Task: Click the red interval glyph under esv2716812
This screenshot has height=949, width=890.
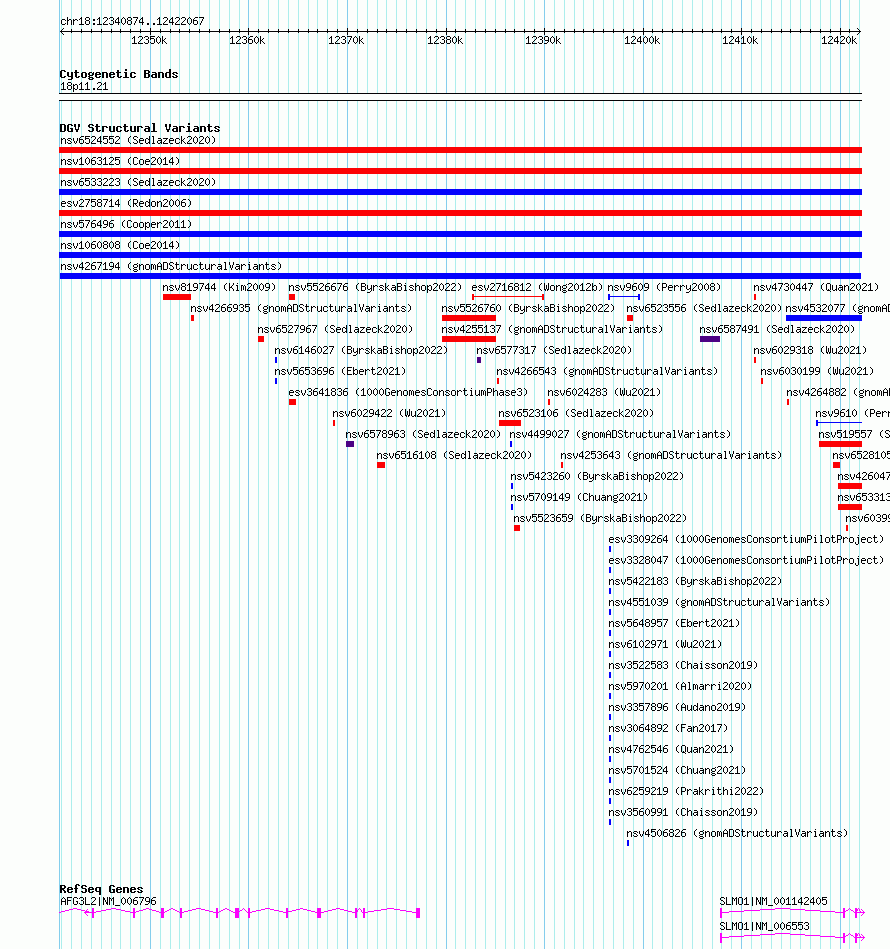Action: coord(508,297)
